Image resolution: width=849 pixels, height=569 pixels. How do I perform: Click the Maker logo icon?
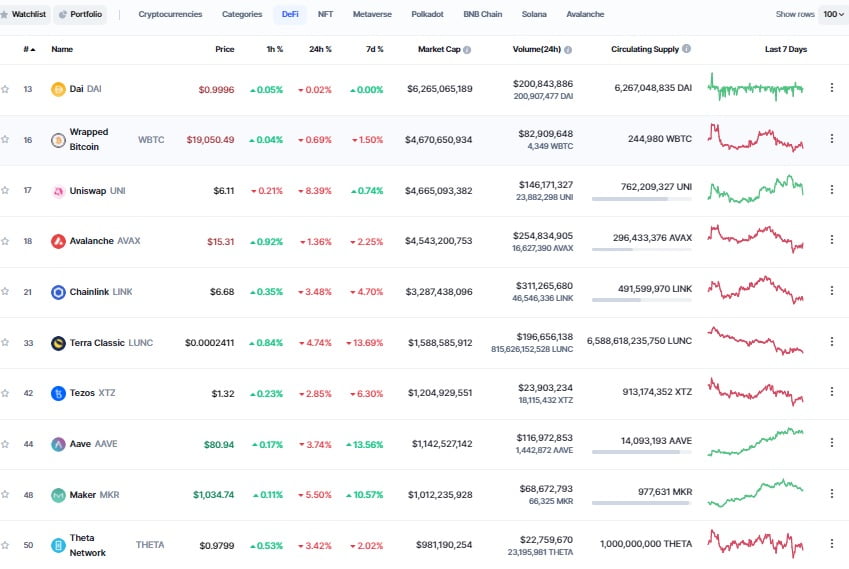point(58,495)
